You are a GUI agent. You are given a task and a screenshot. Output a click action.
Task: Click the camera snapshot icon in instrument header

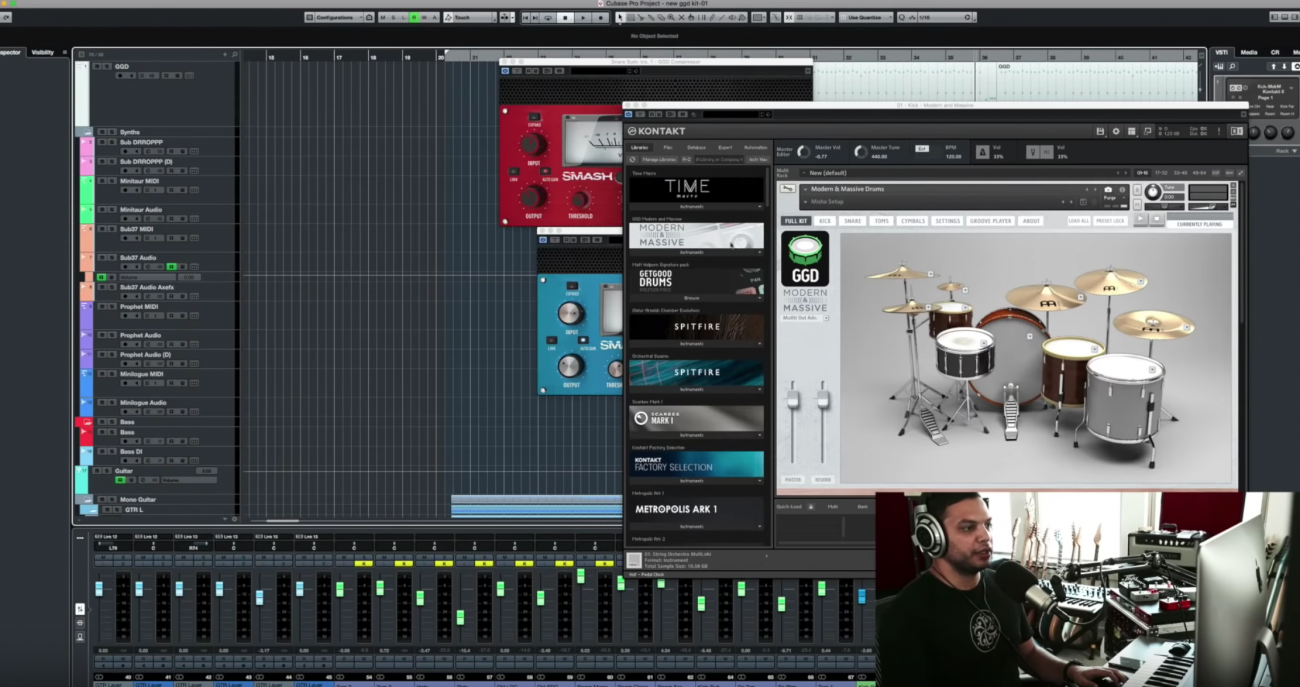[1108, 189]
